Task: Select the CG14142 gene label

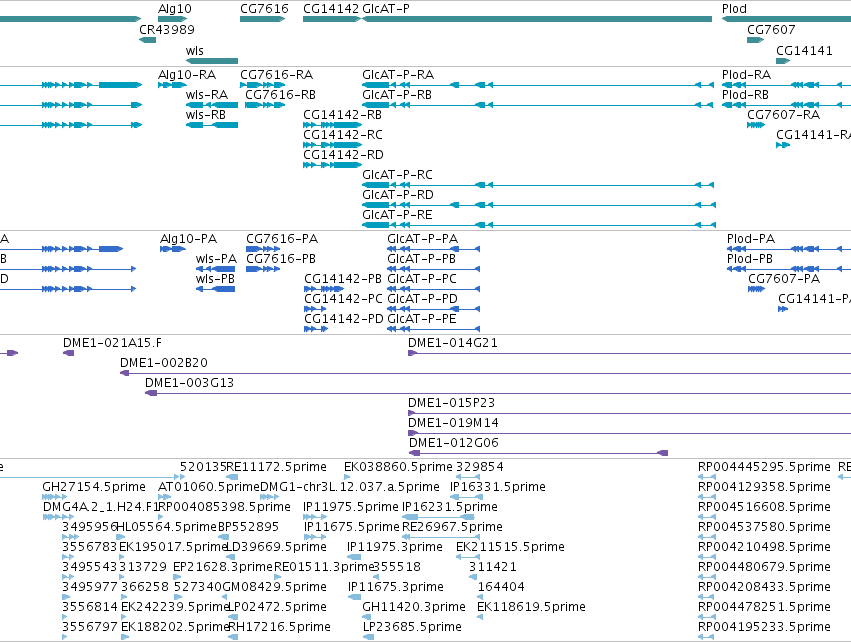Action: coord(331,9)
